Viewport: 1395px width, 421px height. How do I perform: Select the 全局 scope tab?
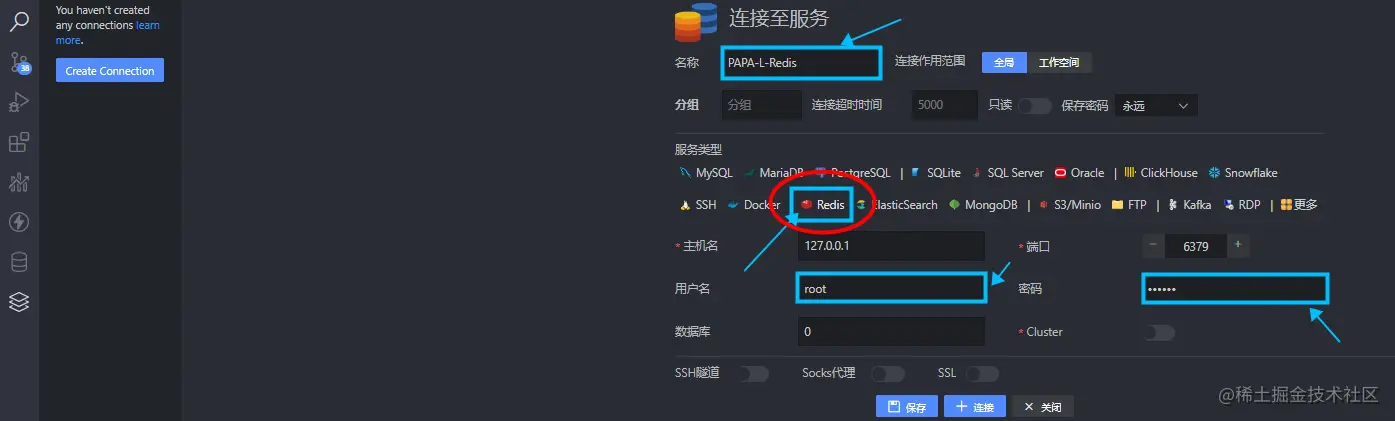click(x=1004, y=62)
